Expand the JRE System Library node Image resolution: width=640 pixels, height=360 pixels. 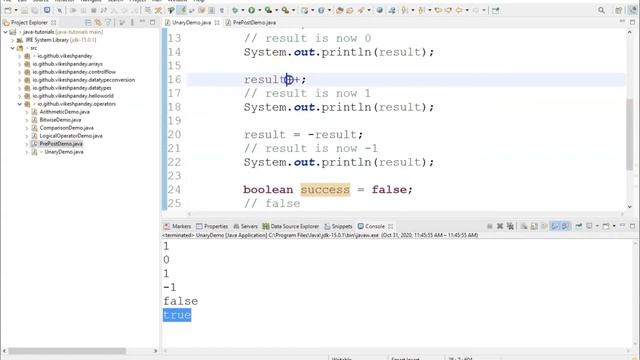tap(13, 40)
